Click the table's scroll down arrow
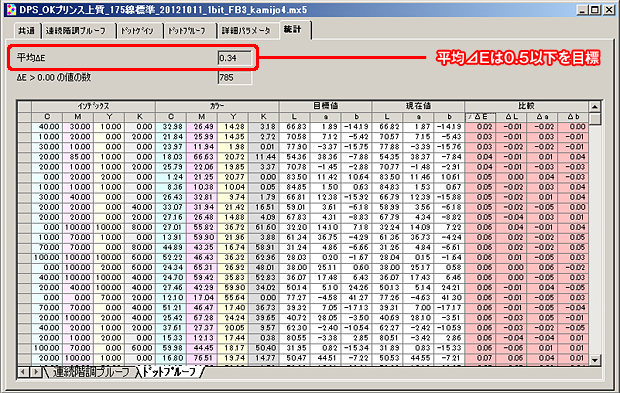Viewport: 620px width, 393px height. click(594, 360)
